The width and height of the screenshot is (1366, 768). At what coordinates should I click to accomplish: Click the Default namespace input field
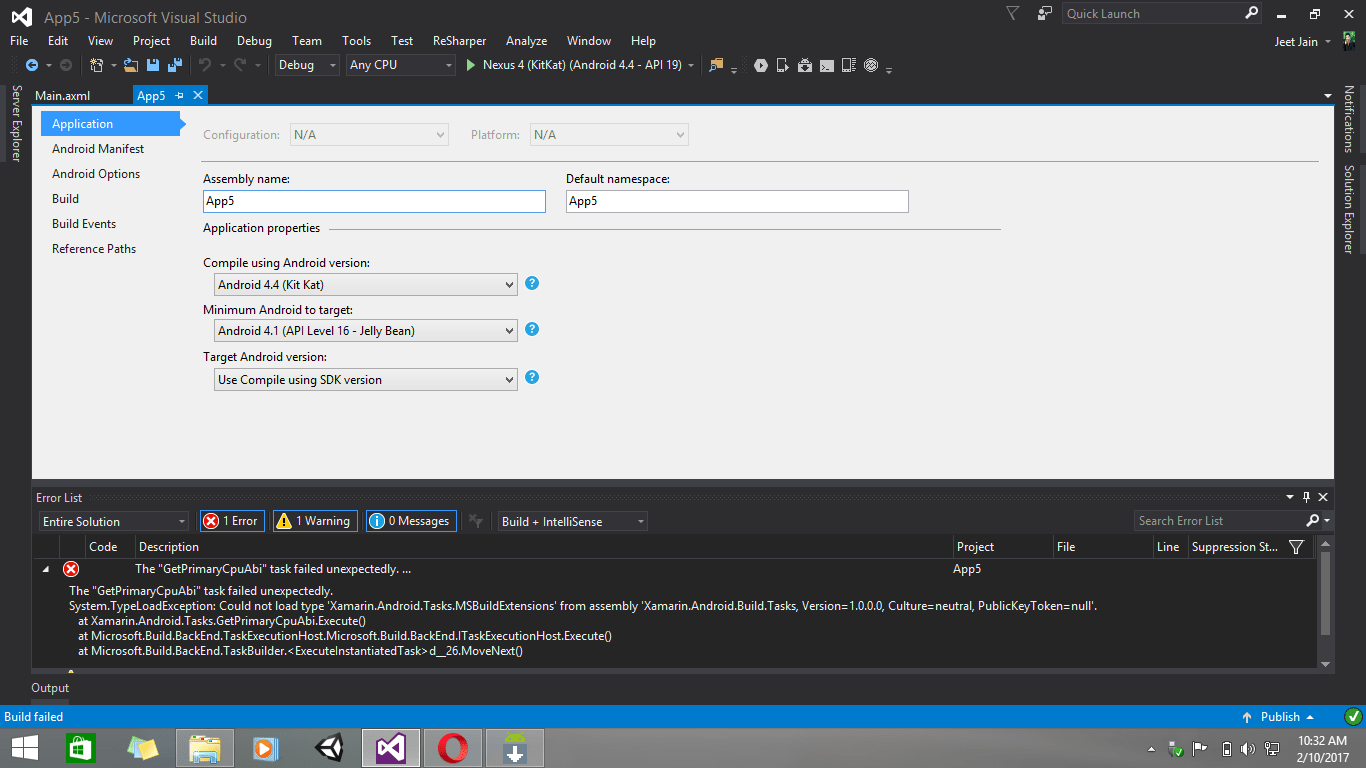[737, 201]
